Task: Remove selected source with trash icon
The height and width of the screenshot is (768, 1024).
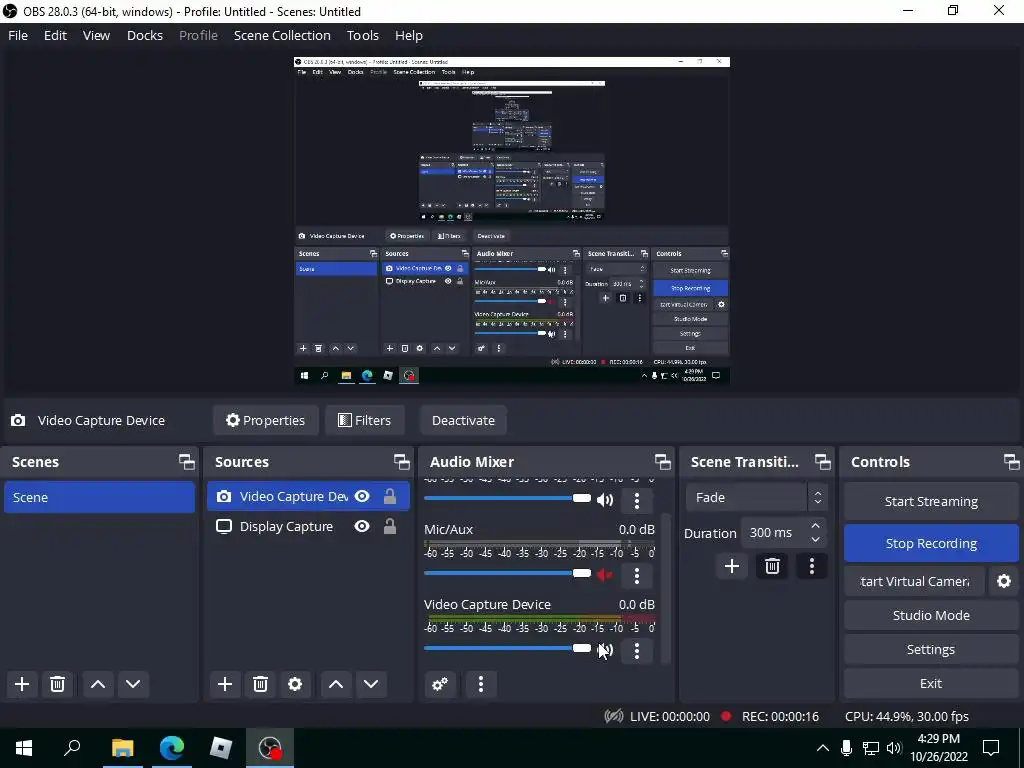Action: pos(260,684)
